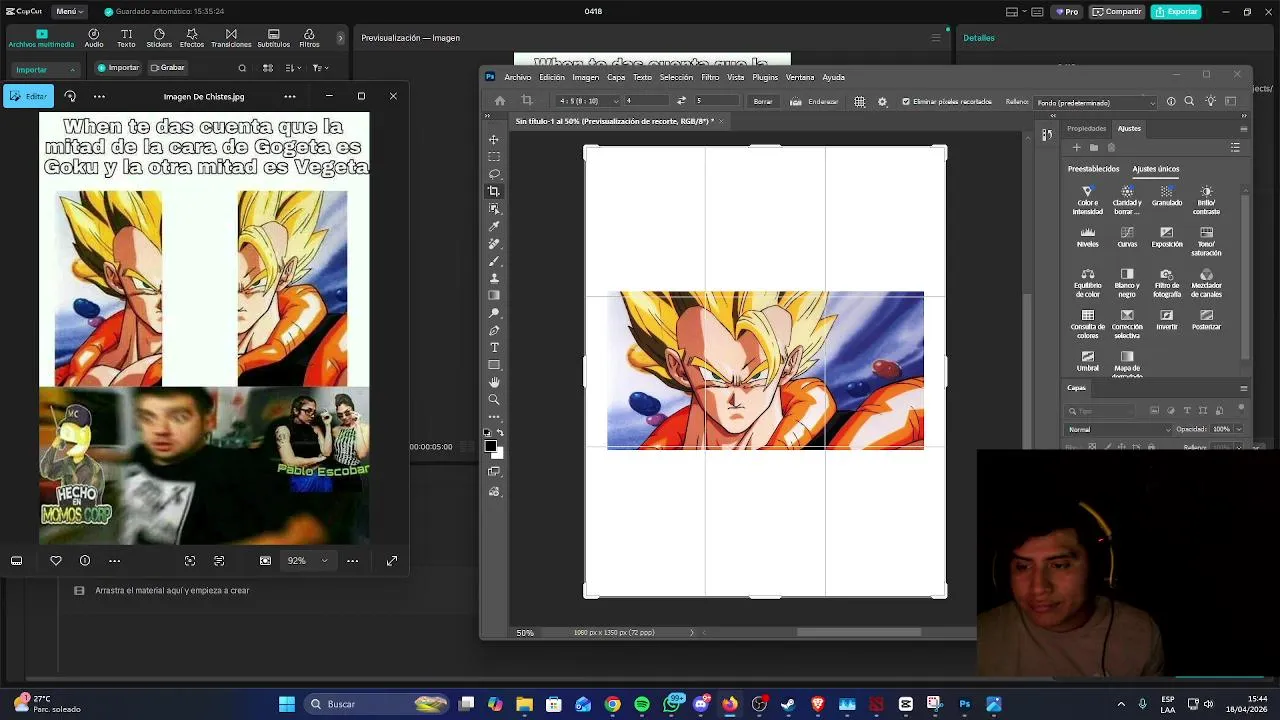Select the Zoom tool in Photoshop toolbar
The image size is (1280, 720).
click(x=494, y=400)
